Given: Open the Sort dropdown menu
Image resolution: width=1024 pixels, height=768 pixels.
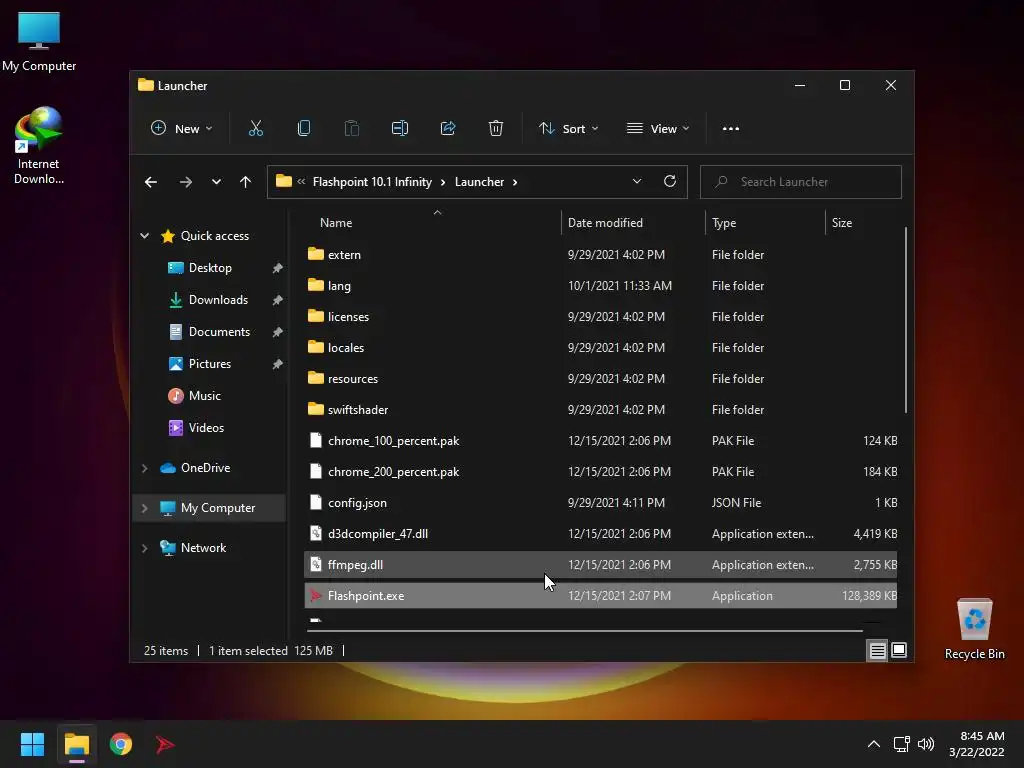Looking at the screenshot, I should (568, 129).
